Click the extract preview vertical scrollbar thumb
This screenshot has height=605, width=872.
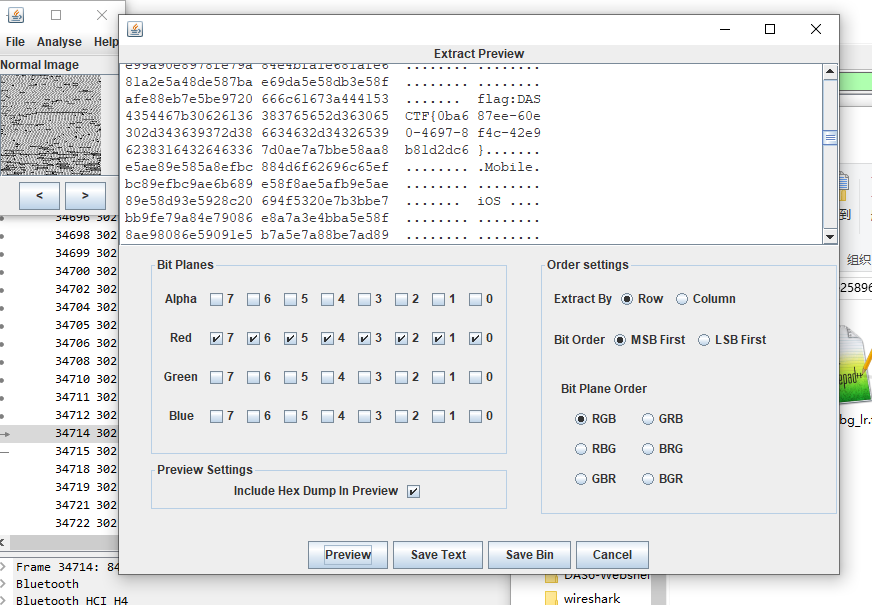tap(829, 138)
